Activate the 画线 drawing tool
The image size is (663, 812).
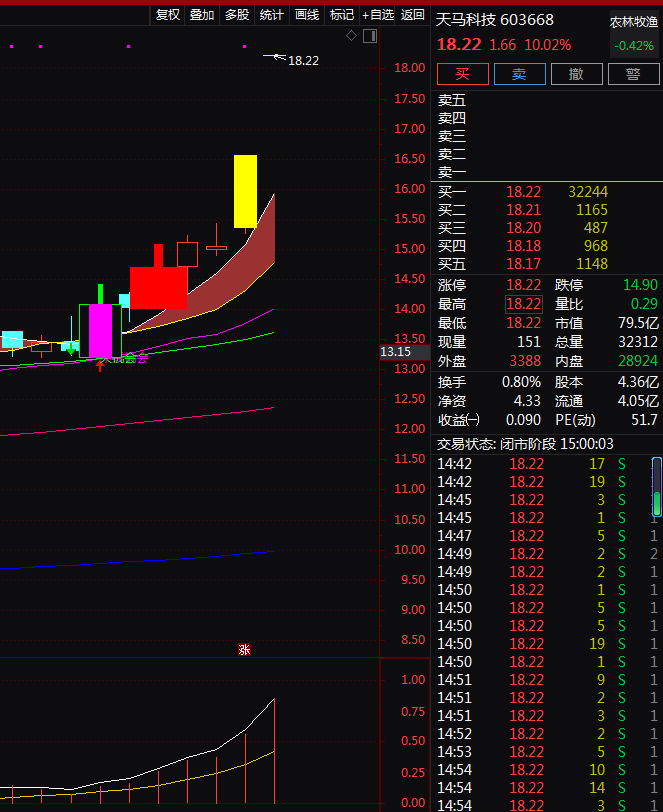tap(307, 15)
